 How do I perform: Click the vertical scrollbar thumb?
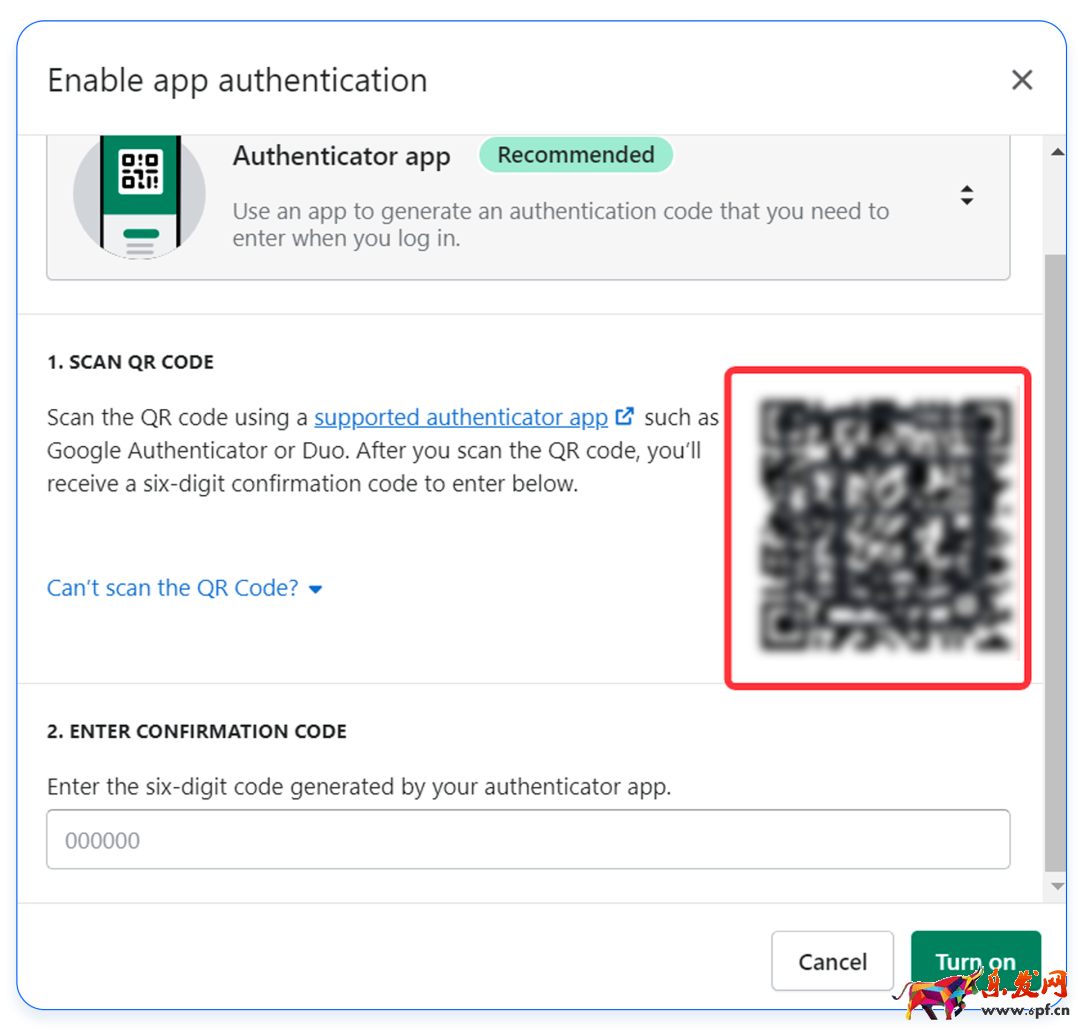[1055, 563]
